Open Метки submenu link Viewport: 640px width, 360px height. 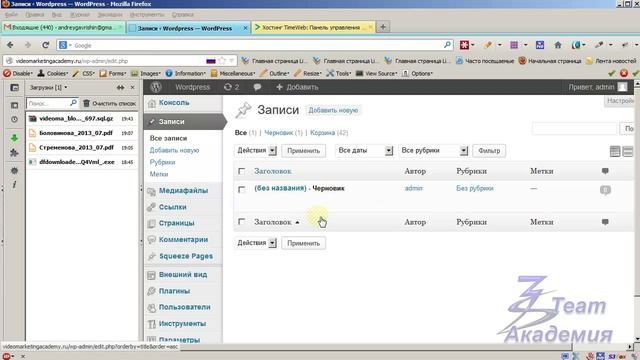(x=159, y=174)
